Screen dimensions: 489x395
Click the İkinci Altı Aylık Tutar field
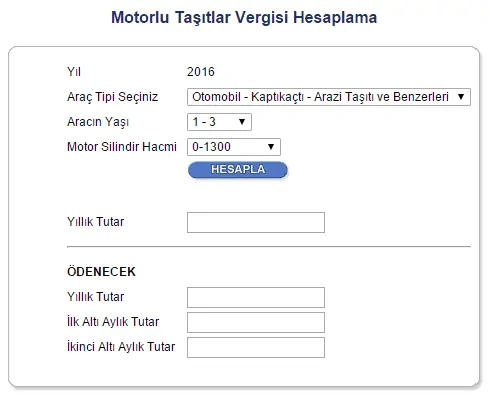click(256, 347)
